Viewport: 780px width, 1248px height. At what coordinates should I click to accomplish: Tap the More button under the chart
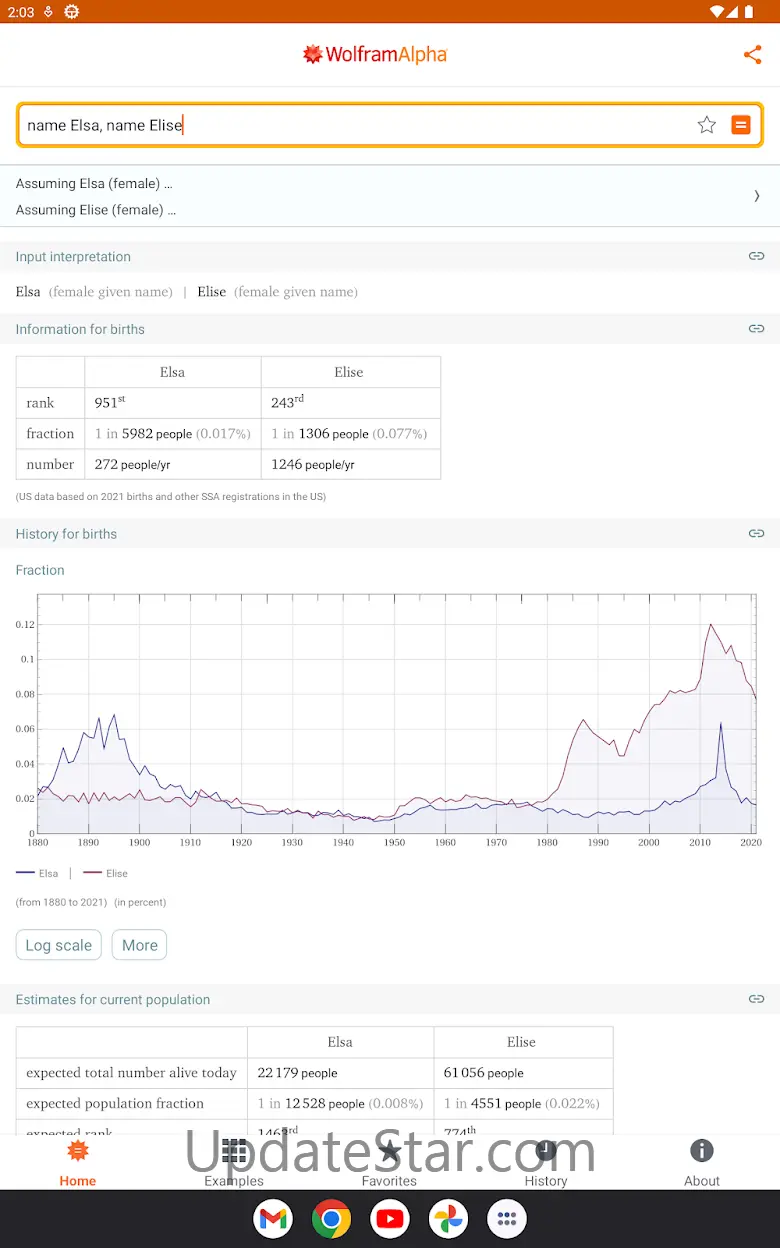(140, 945)
